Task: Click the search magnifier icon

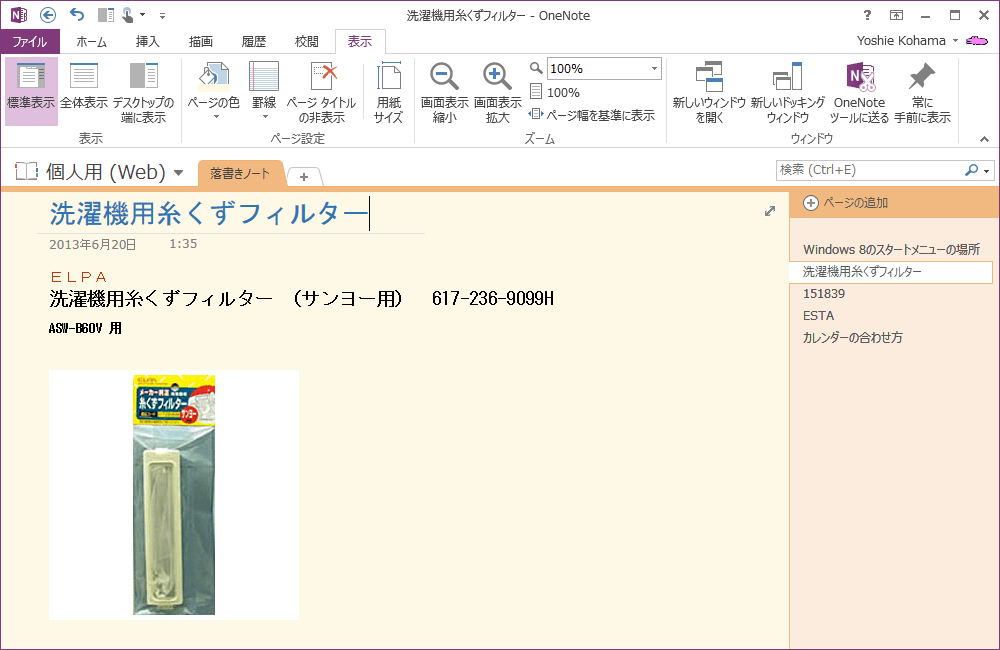Action: [x=971, y=170]
